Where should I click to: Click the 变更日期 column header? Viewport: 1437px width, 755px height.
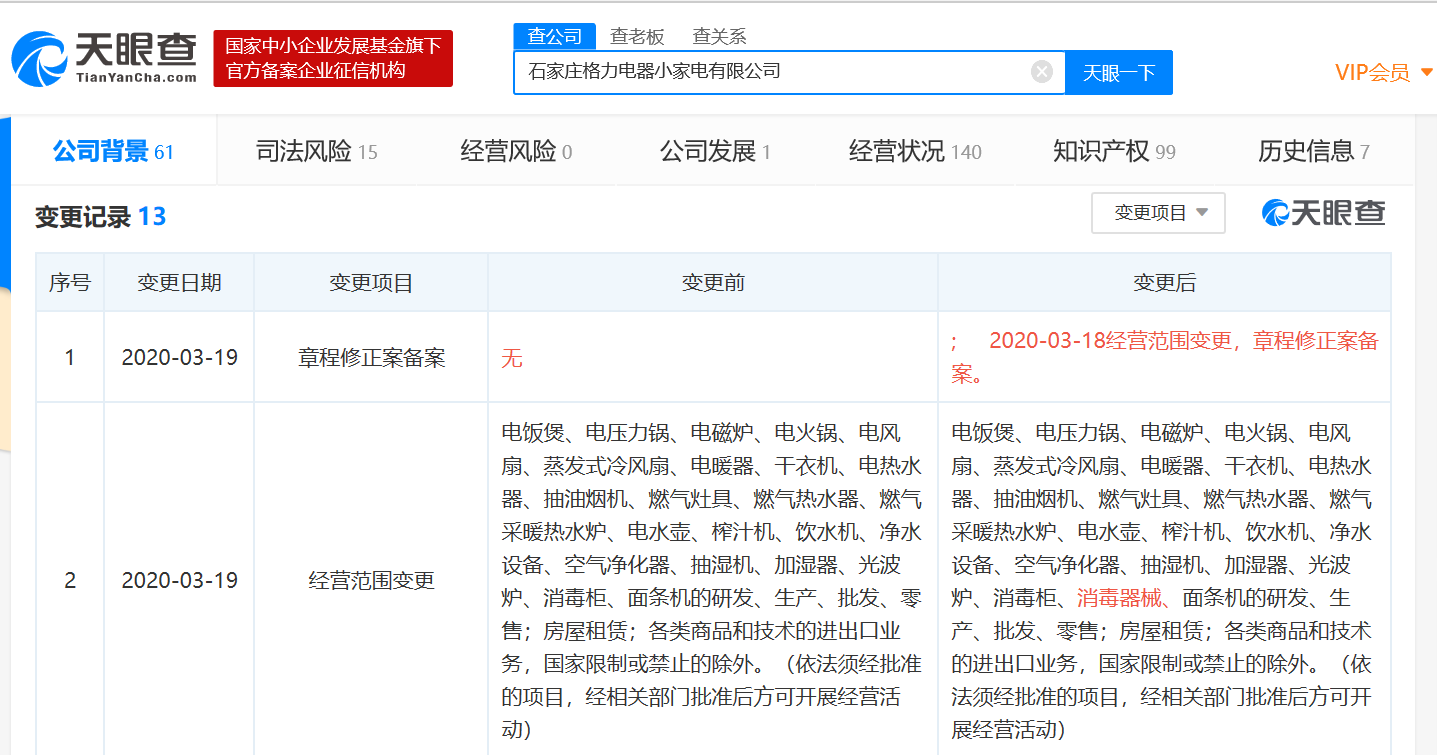tap(179, 283)
